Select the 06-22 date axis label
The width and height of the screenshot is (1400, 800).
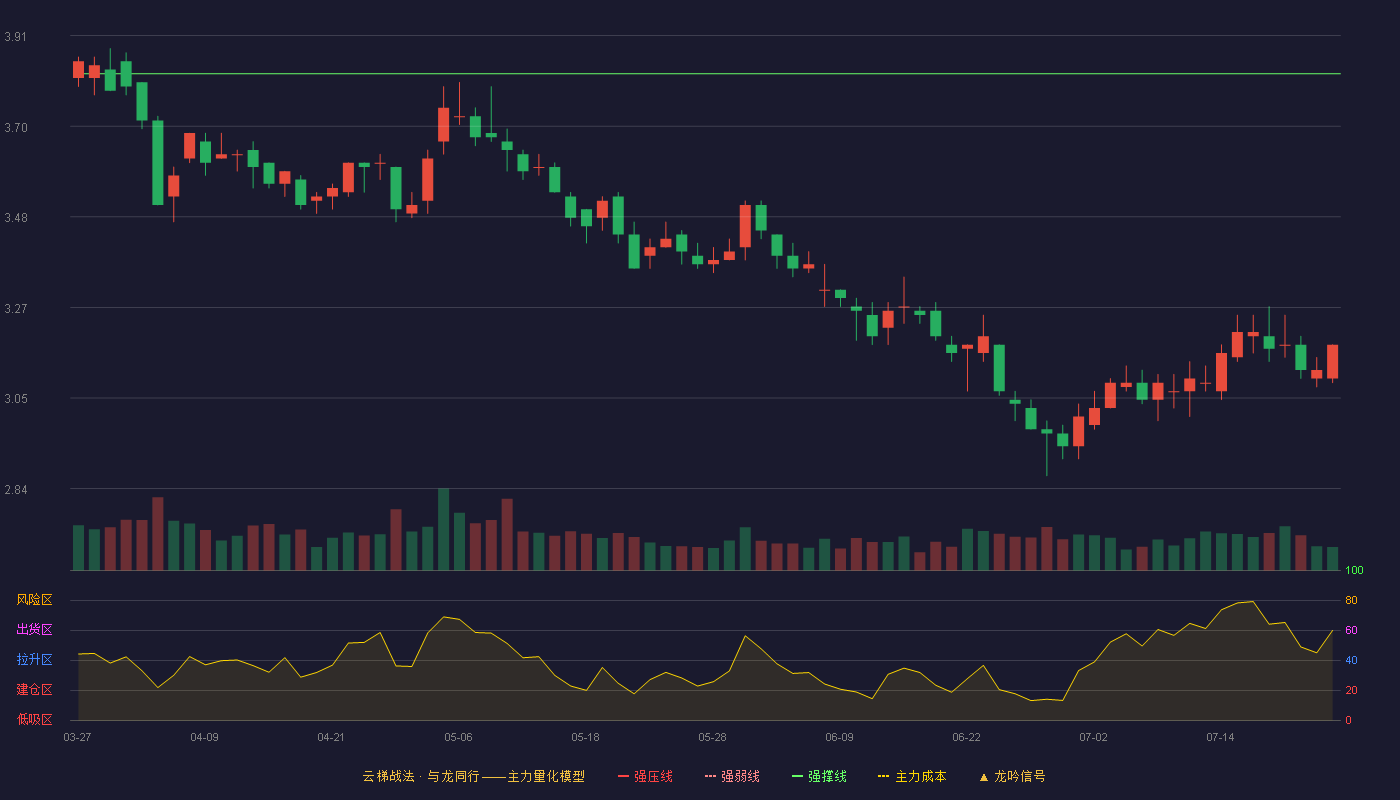tap(966, 737)
